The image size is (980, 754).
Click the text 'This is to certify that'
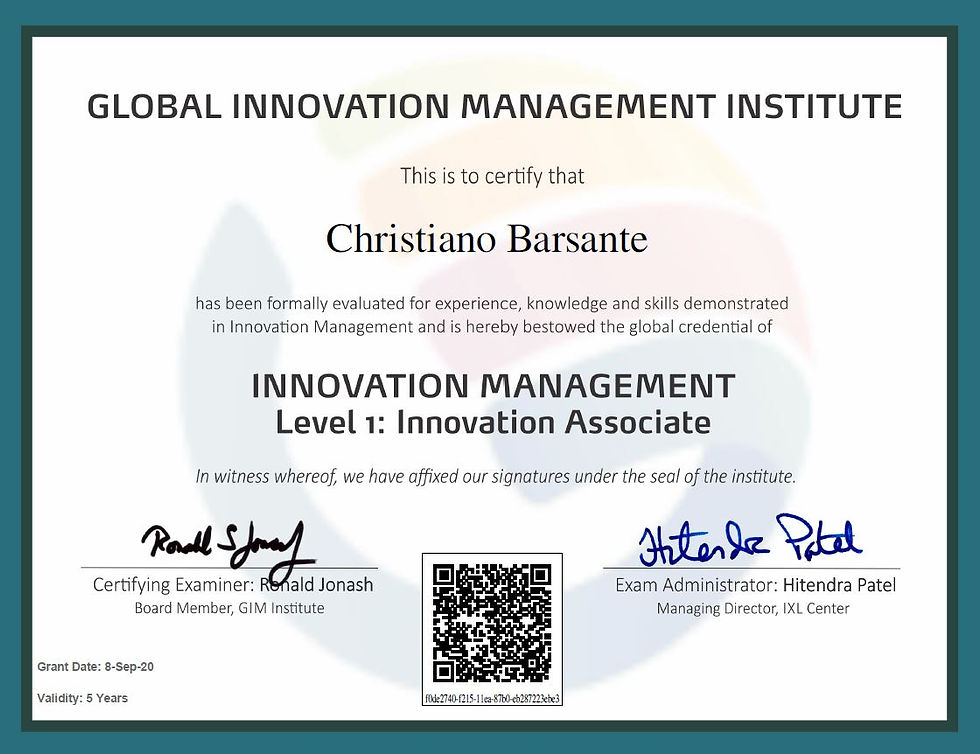(x=492, y=176)
